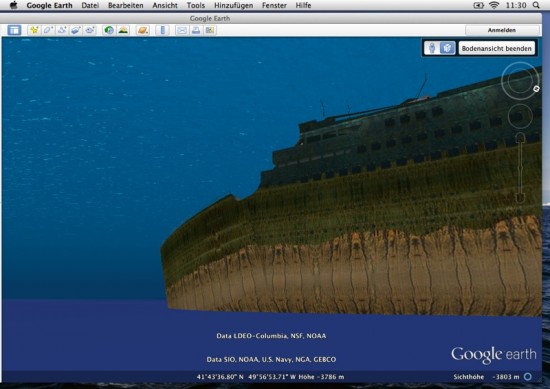
Task: Click the zoom slider on the right
Action: click(x=520, y=168)
